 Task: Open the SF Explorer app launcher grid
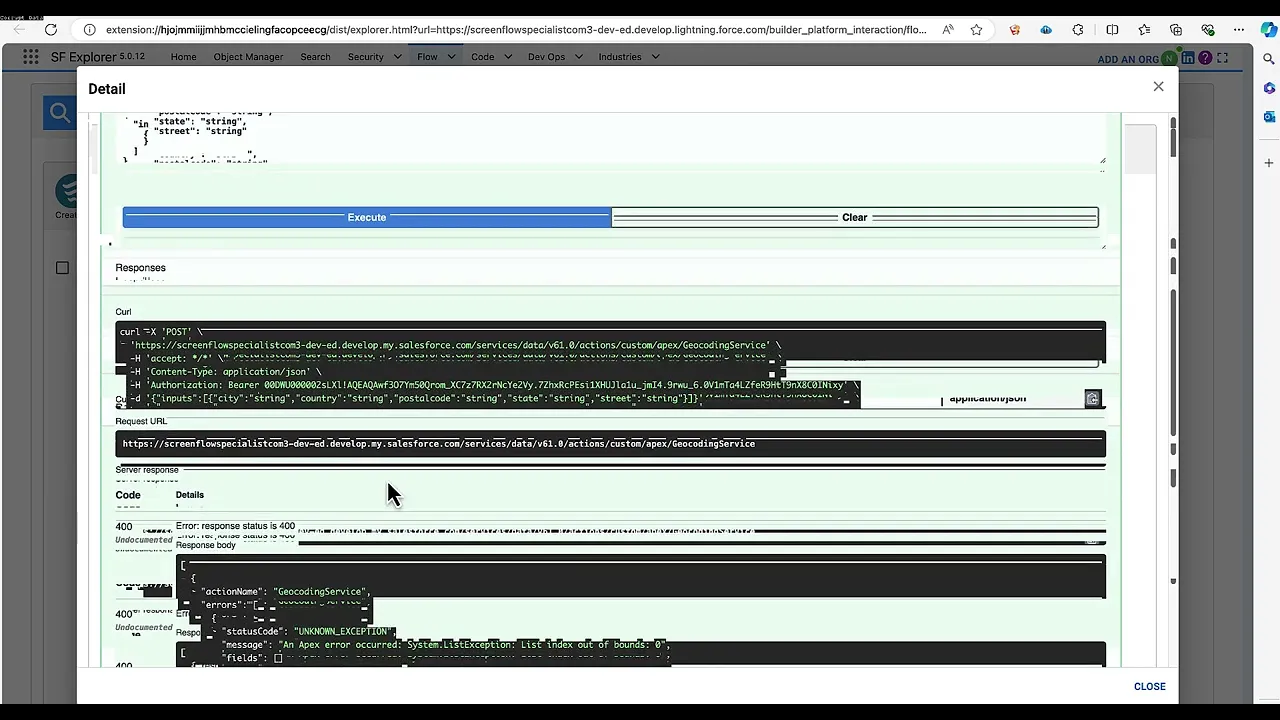pyautogui.click(x=31, y=57)
